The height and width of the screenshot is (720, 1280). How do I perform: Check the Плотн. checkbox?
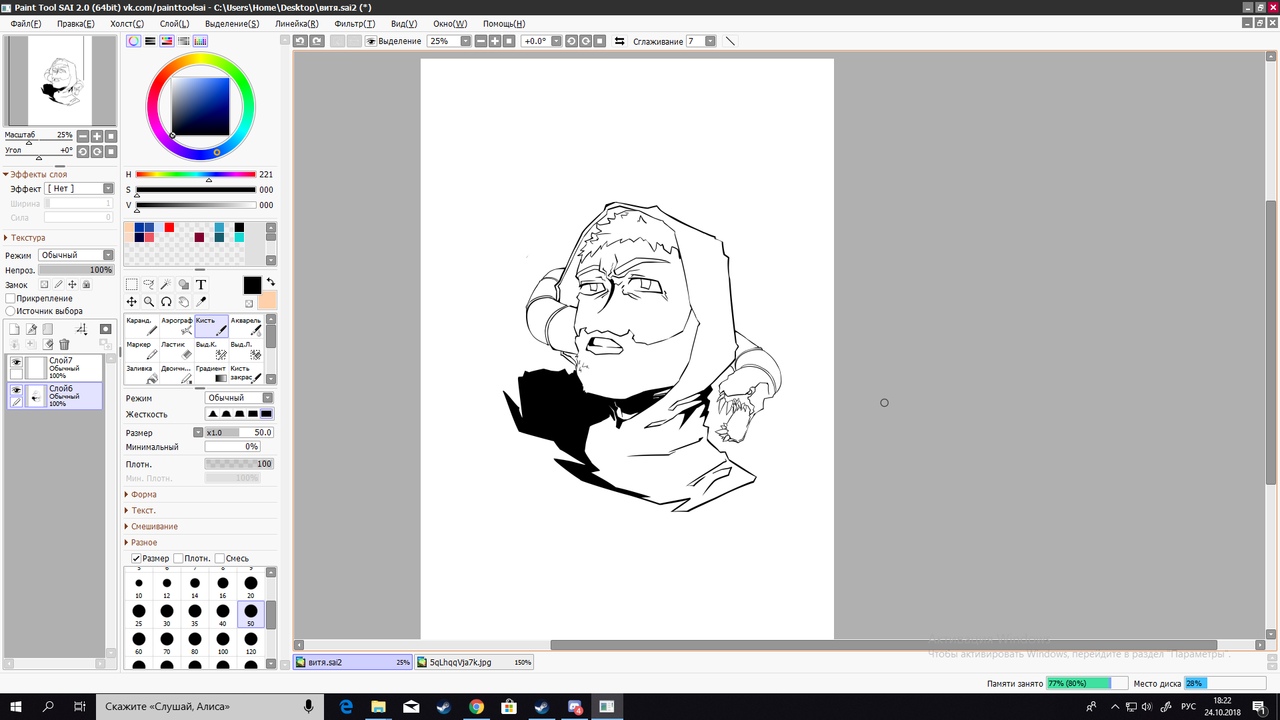click(179, 558)
